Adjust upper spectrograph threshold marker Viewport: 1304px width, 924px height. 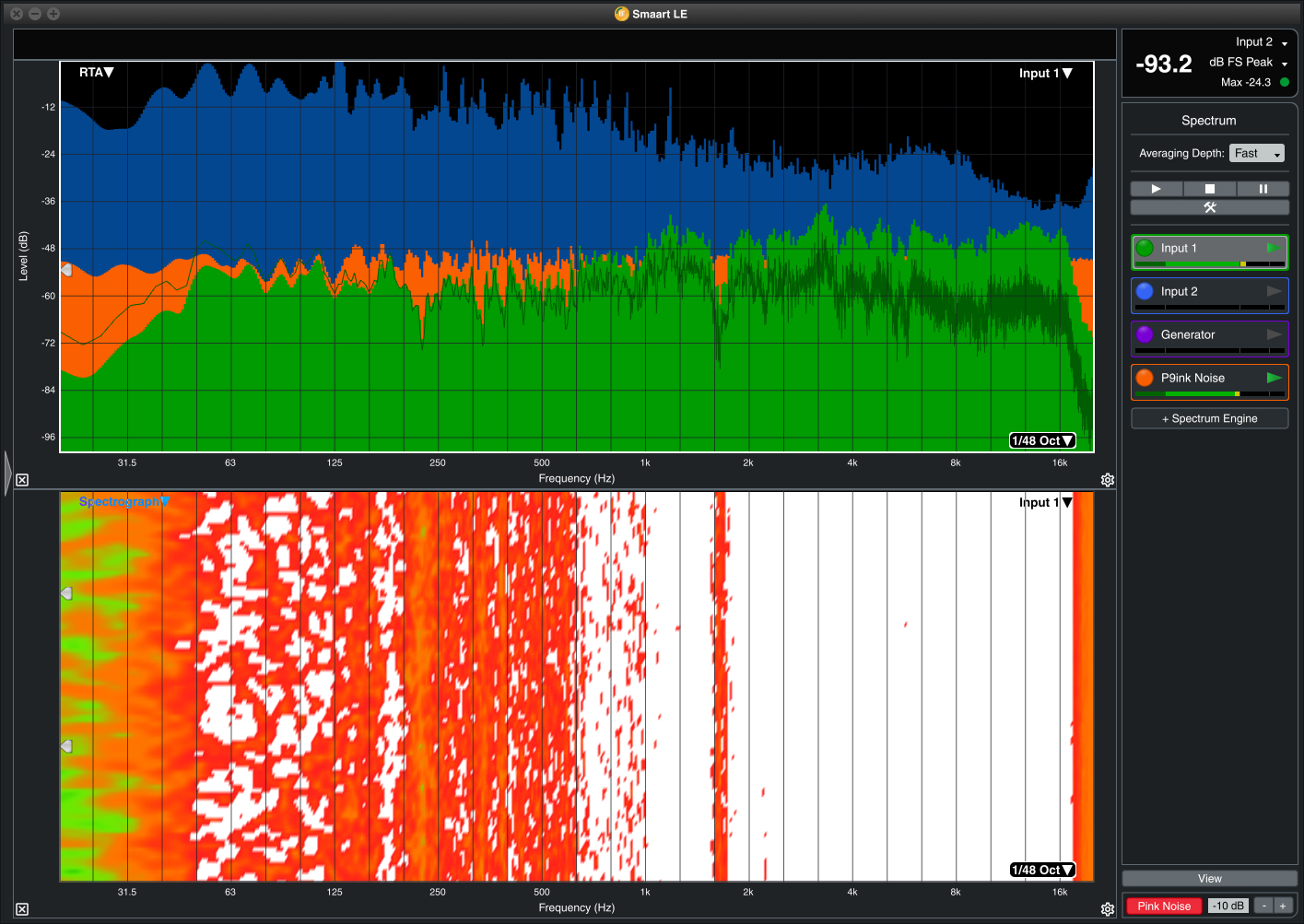point(66,594)
